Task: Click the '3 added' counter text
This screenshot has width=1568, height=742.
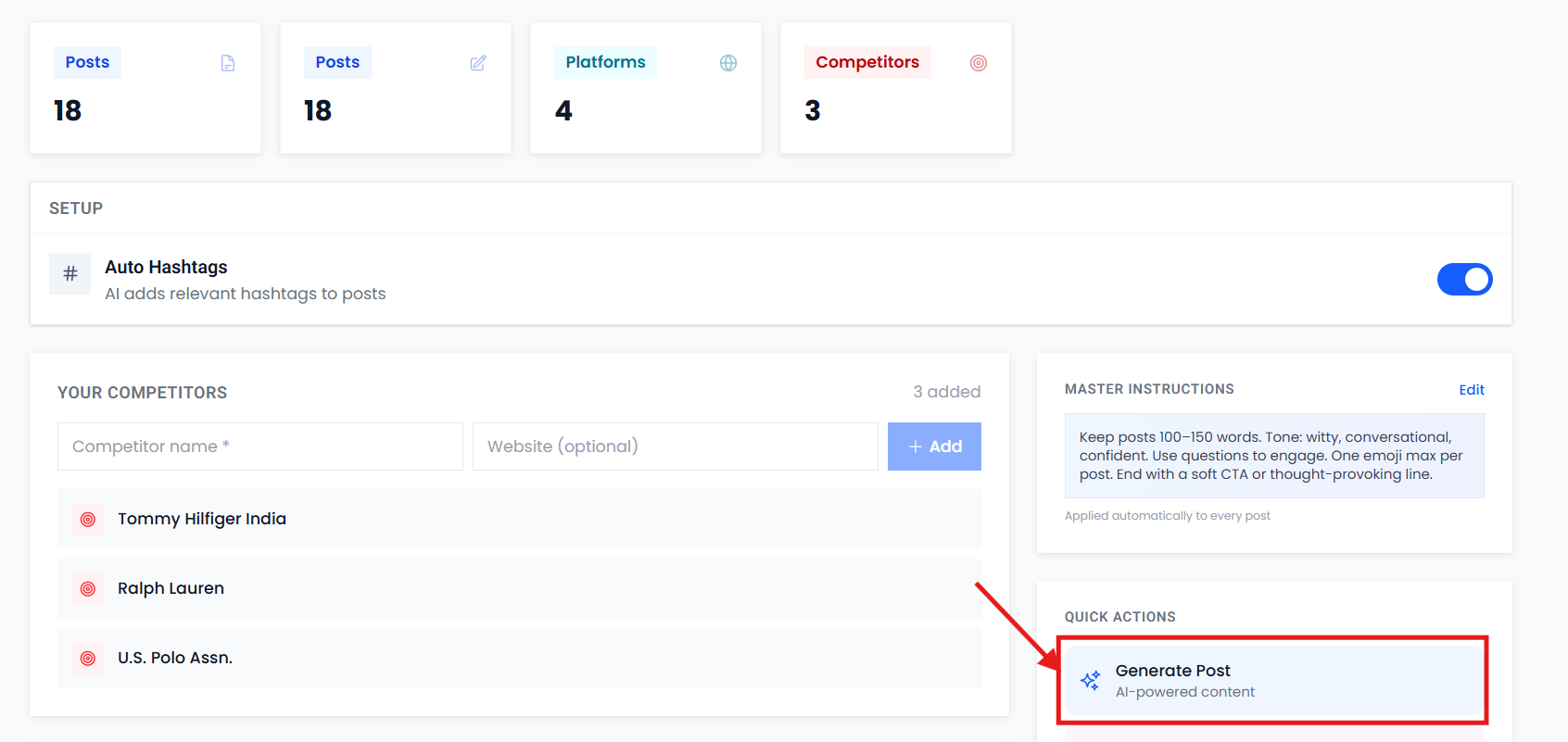Action: pyautogui.click(x=947, y=392)
